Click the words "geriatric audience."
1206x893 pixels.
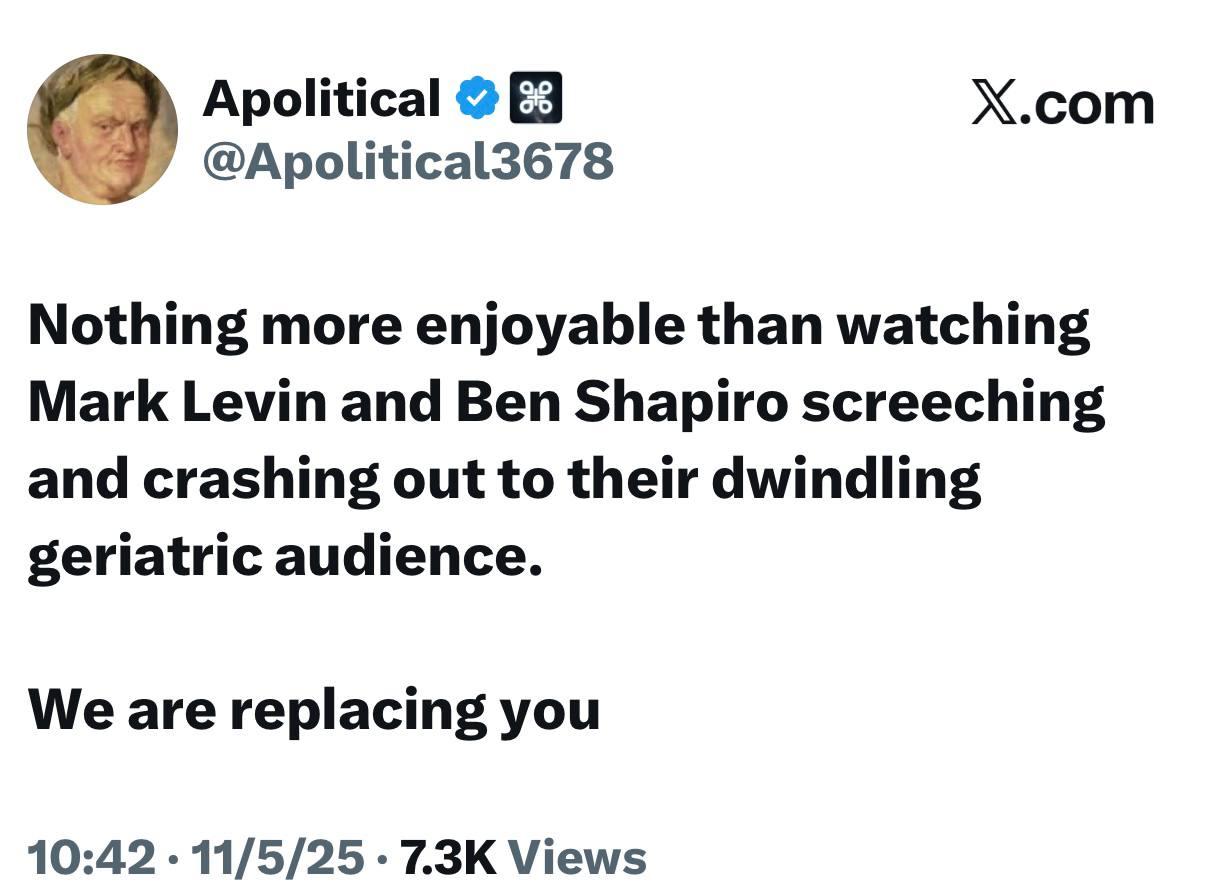(284, 556)
